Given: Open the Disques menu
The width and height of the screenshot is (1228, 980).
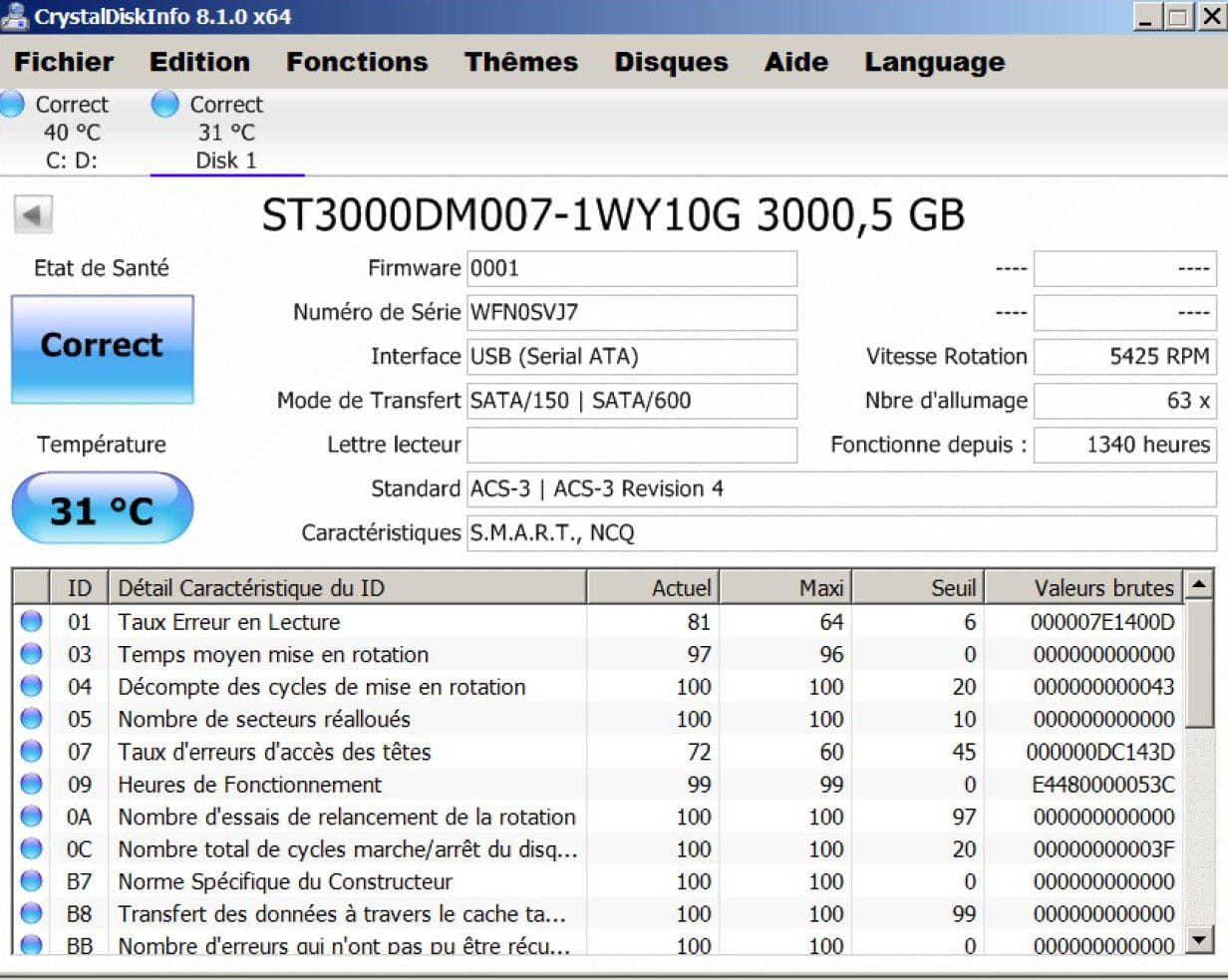Looking at the screenshot, I should tap(671, 62).
